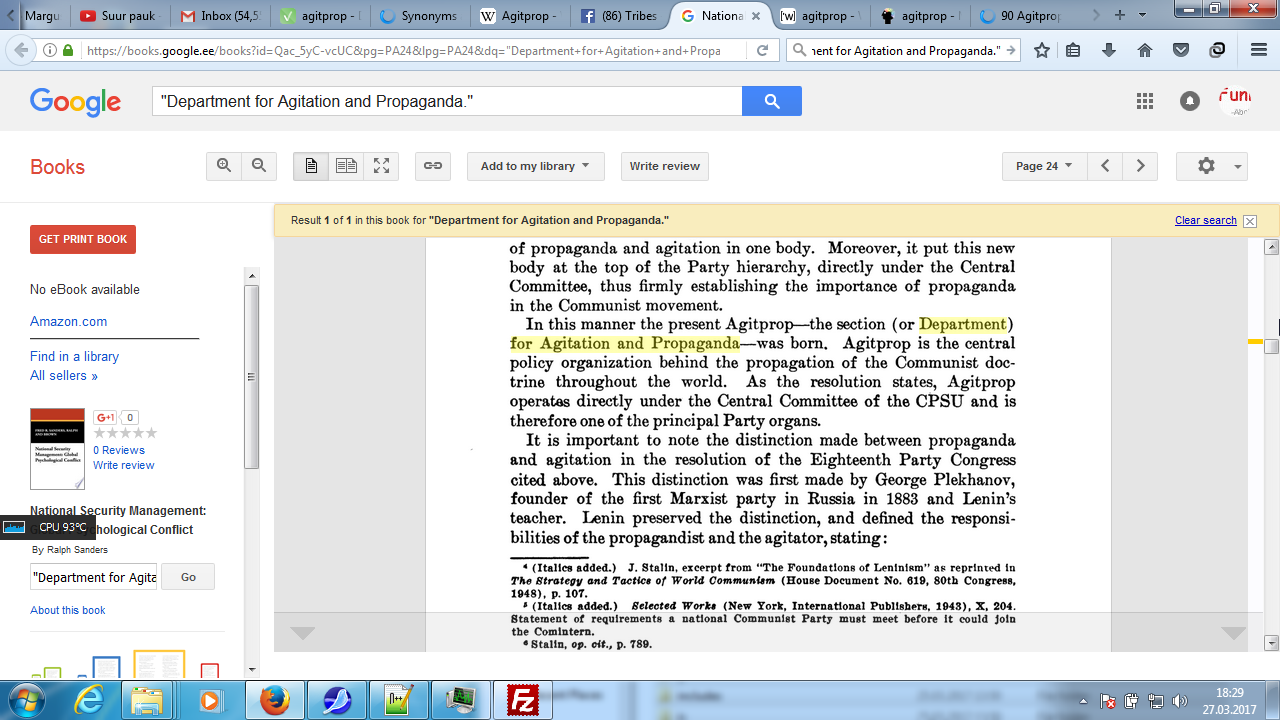Viewport: 1280px width, 720px height.
Task: Launch Internet Explorer from taskbar
Action: tap(89, 700)
